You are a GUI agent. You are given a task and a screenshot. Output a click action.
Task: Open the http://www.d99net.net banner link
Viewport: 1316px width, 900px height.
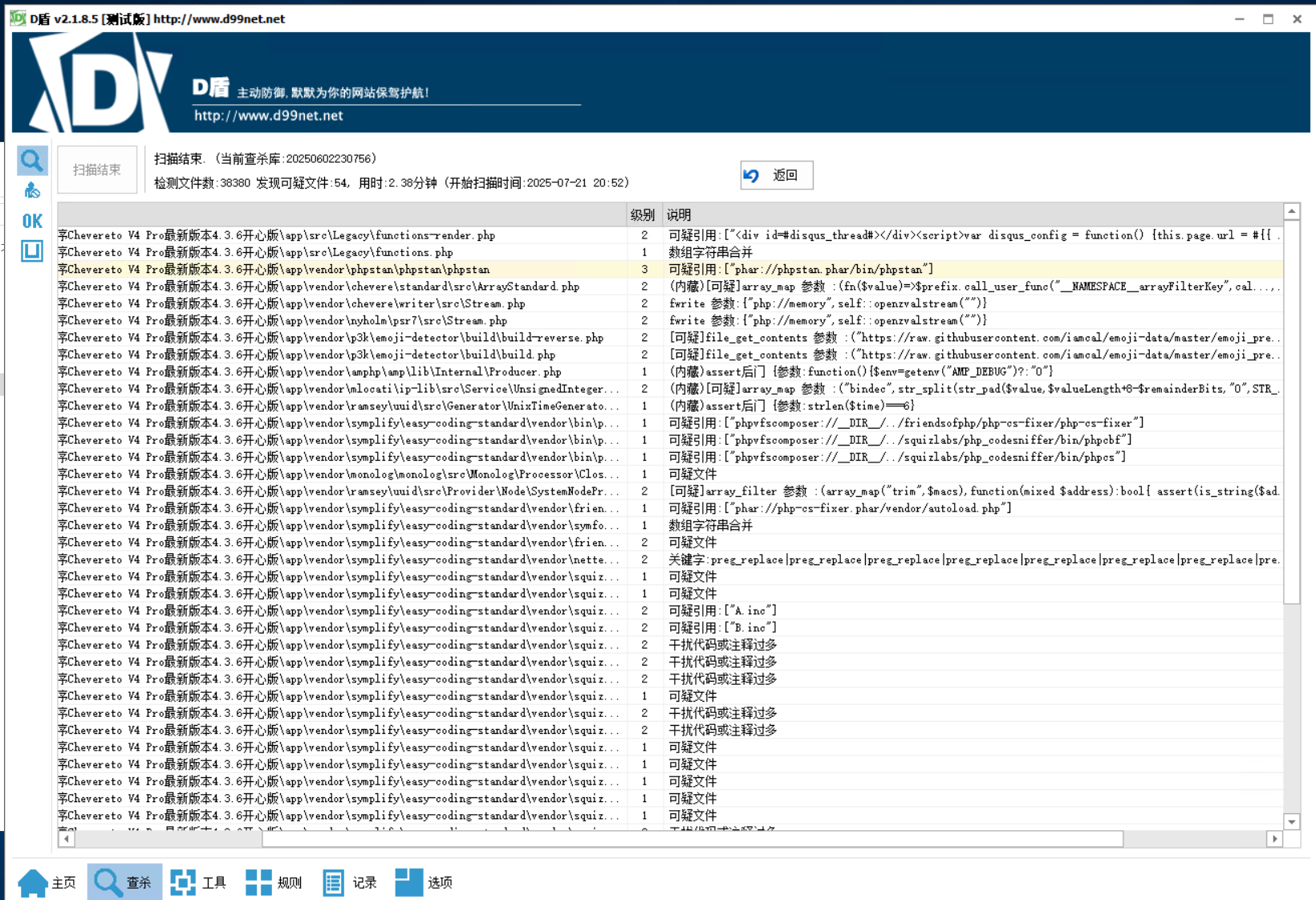(269, 115)
